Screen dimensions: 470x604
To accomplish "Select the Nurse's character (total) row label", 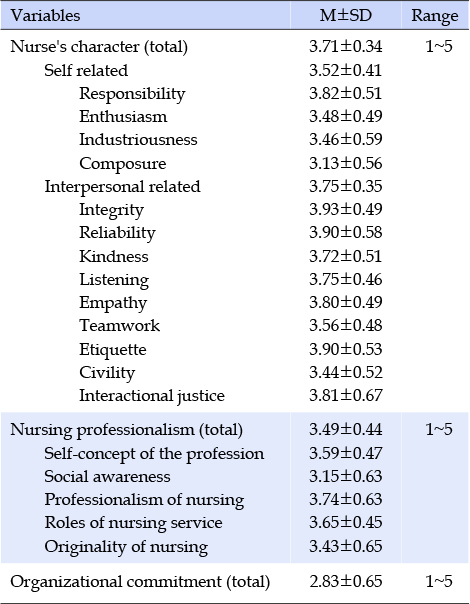I will coord(99,47).
